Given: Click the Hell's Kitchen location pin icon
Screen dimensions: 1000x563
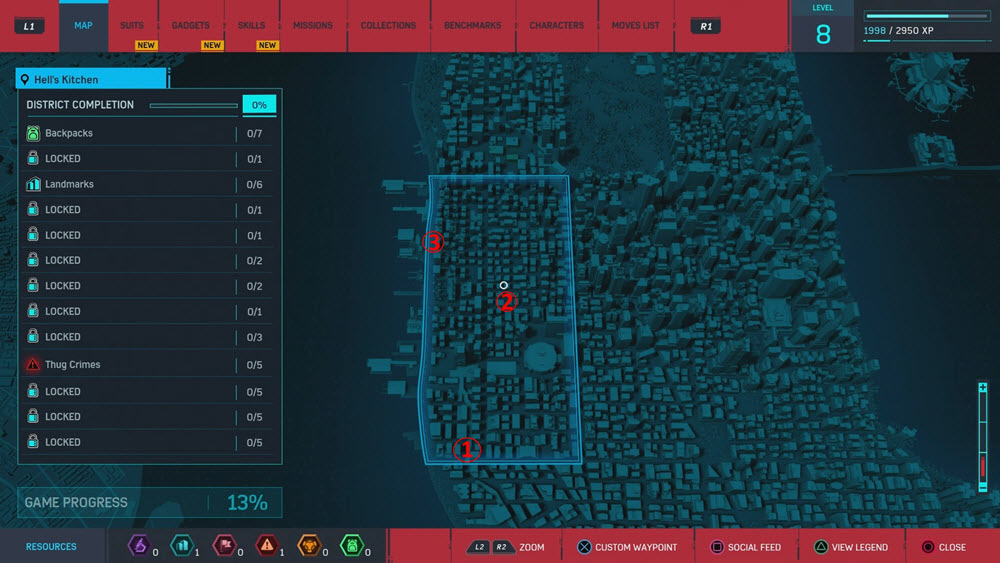Looking at the screenshot, I should (25, 80).
